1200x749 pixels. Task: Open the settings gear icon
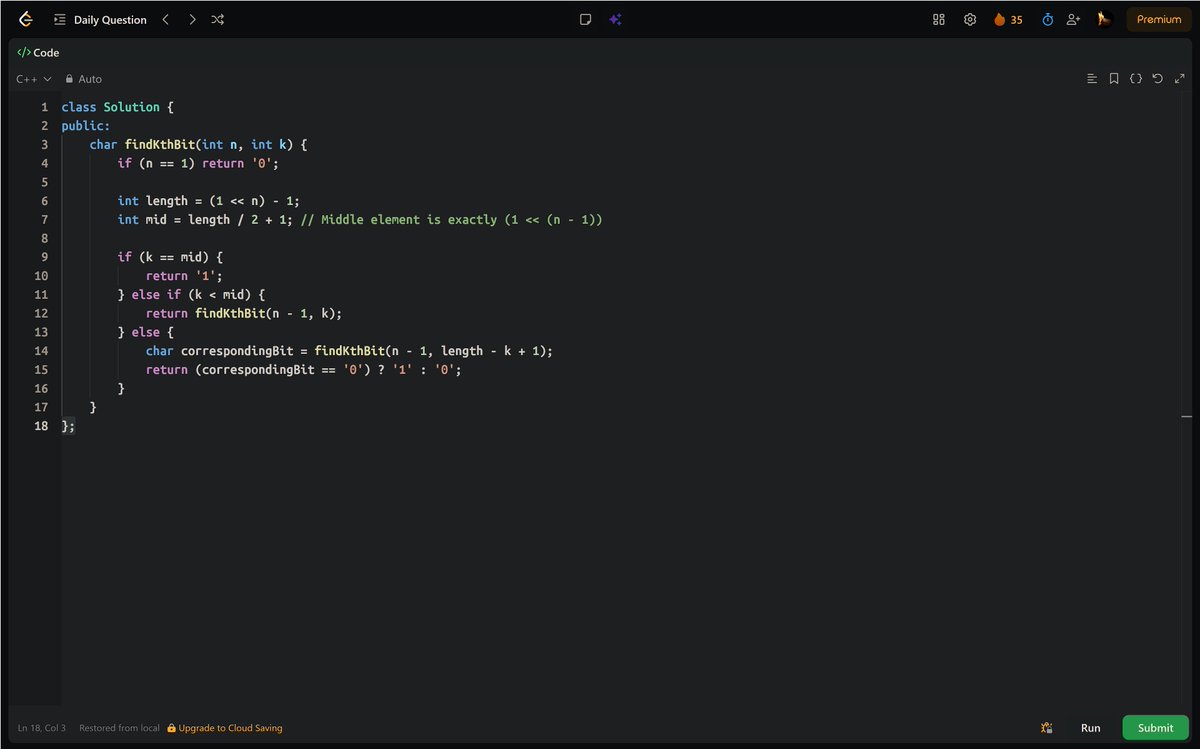[x=970, y=19]
